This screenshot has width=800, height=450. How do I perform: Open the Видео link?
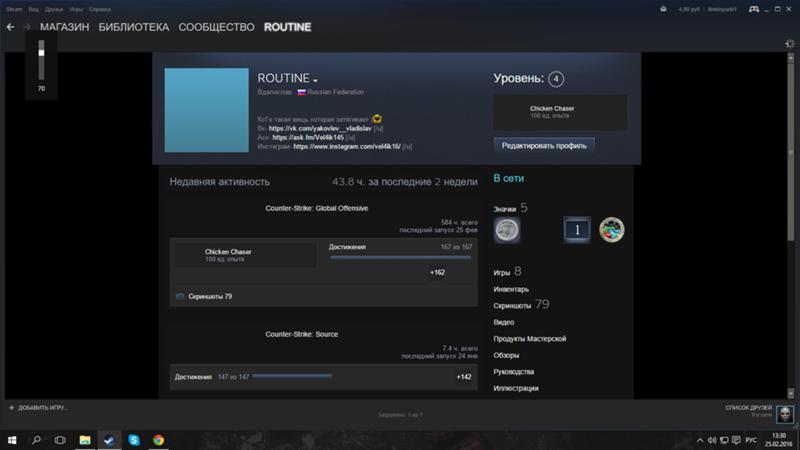504,322
